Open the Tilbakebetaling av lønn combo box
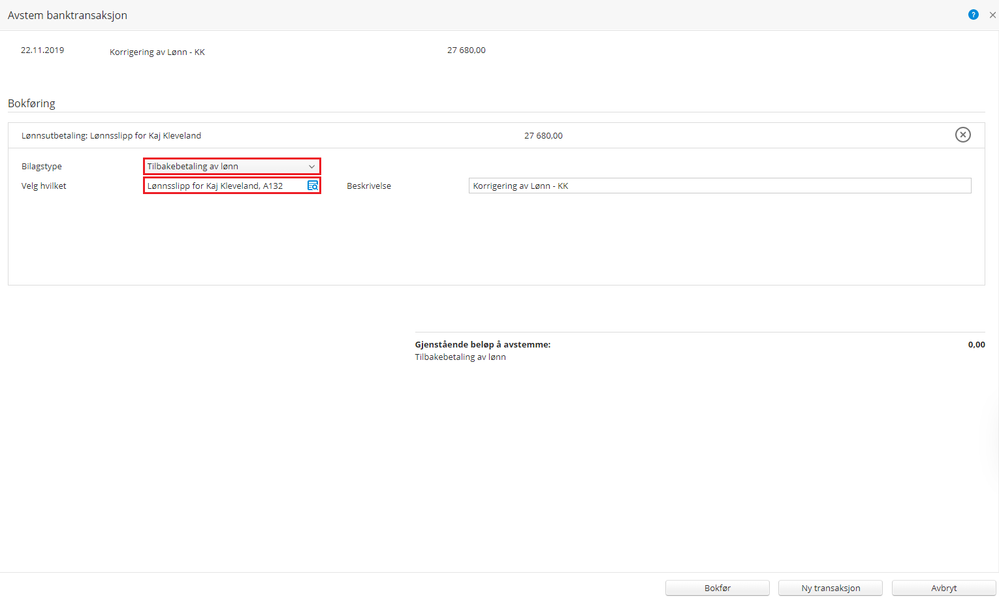The width and height of the screenshot is (999, 601). [232, 166]
